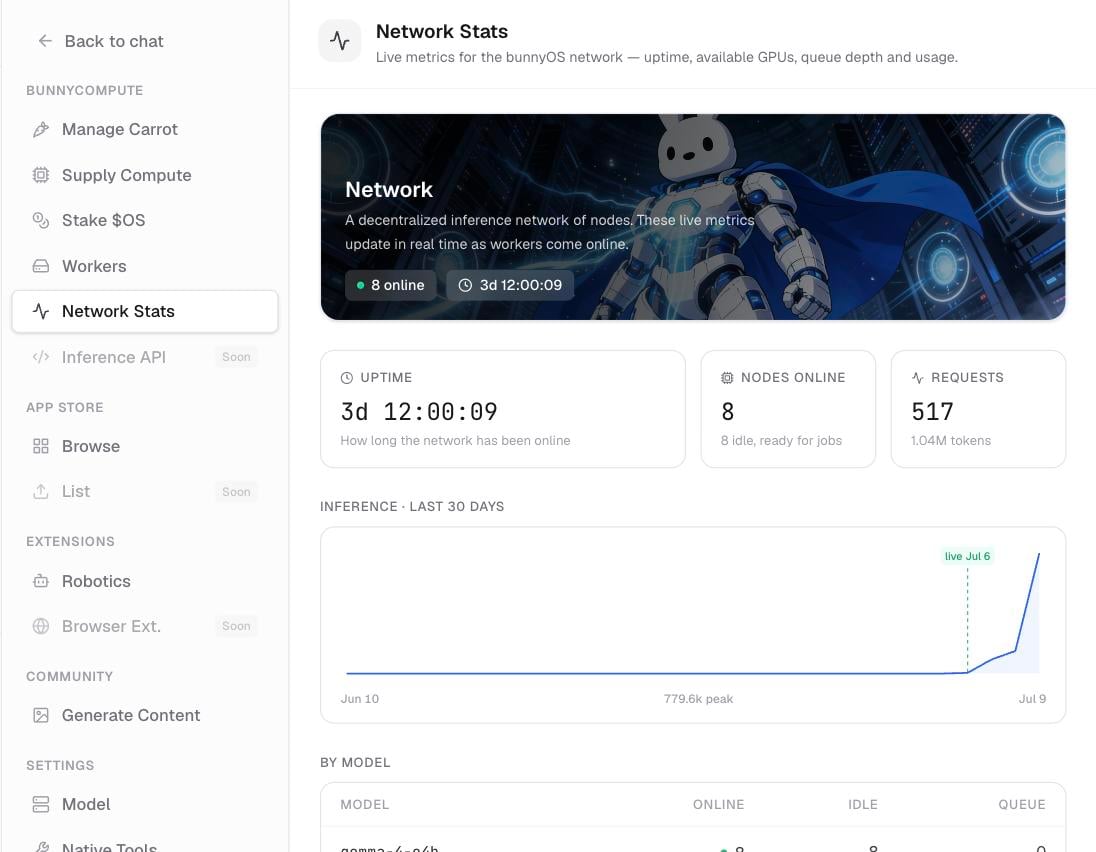Click the 8 idle, ready for jobs text
The image size is (1096, 852).
coord(781,440)
